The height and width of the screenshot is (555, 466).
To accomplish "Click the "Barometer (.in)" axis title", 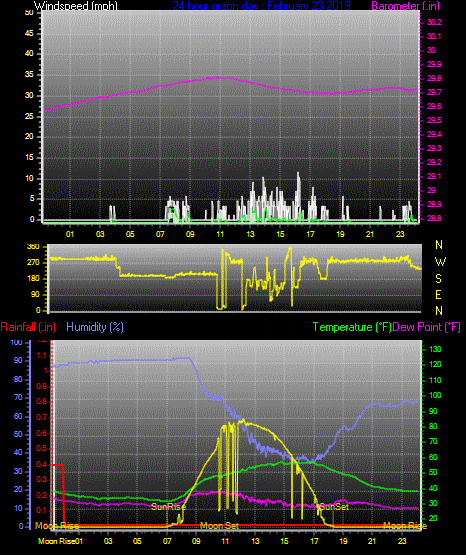I will pos(406,6).
